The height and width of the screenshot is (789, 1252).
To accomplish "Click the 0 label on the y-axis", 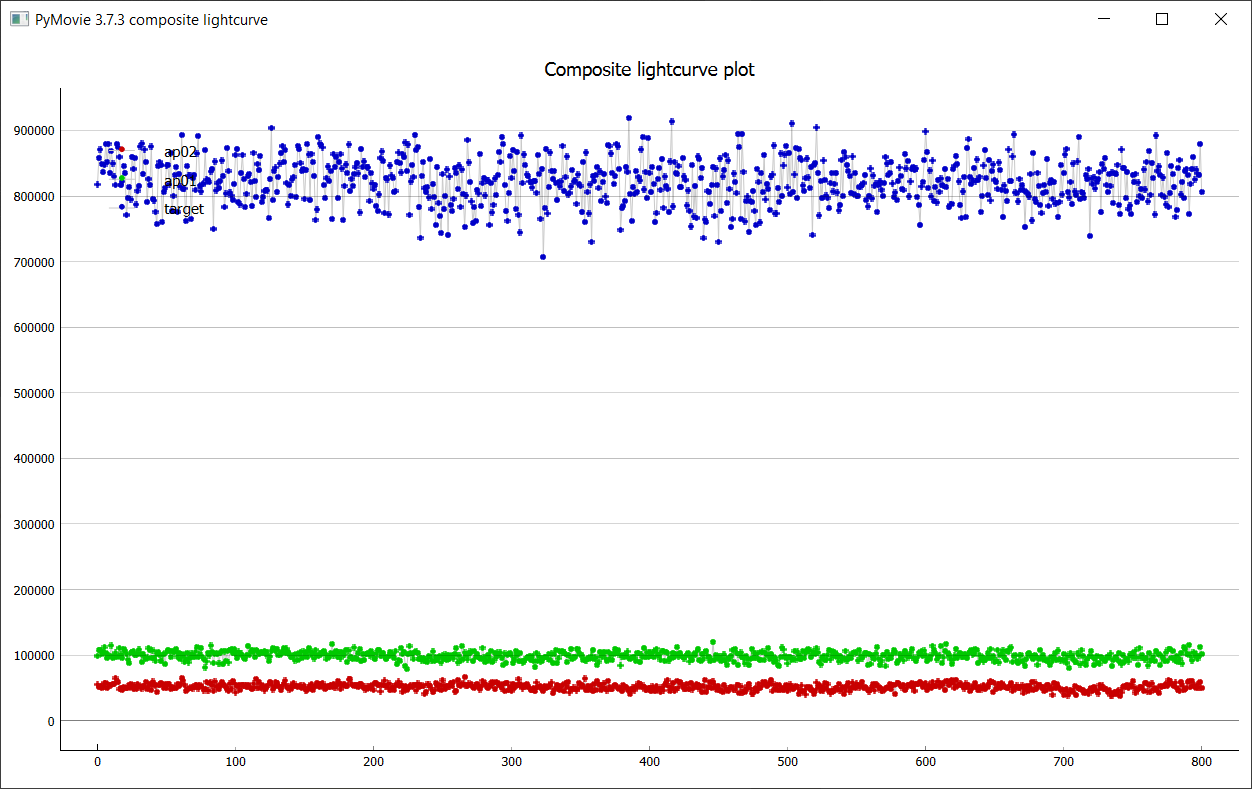I will click(51, 721).
